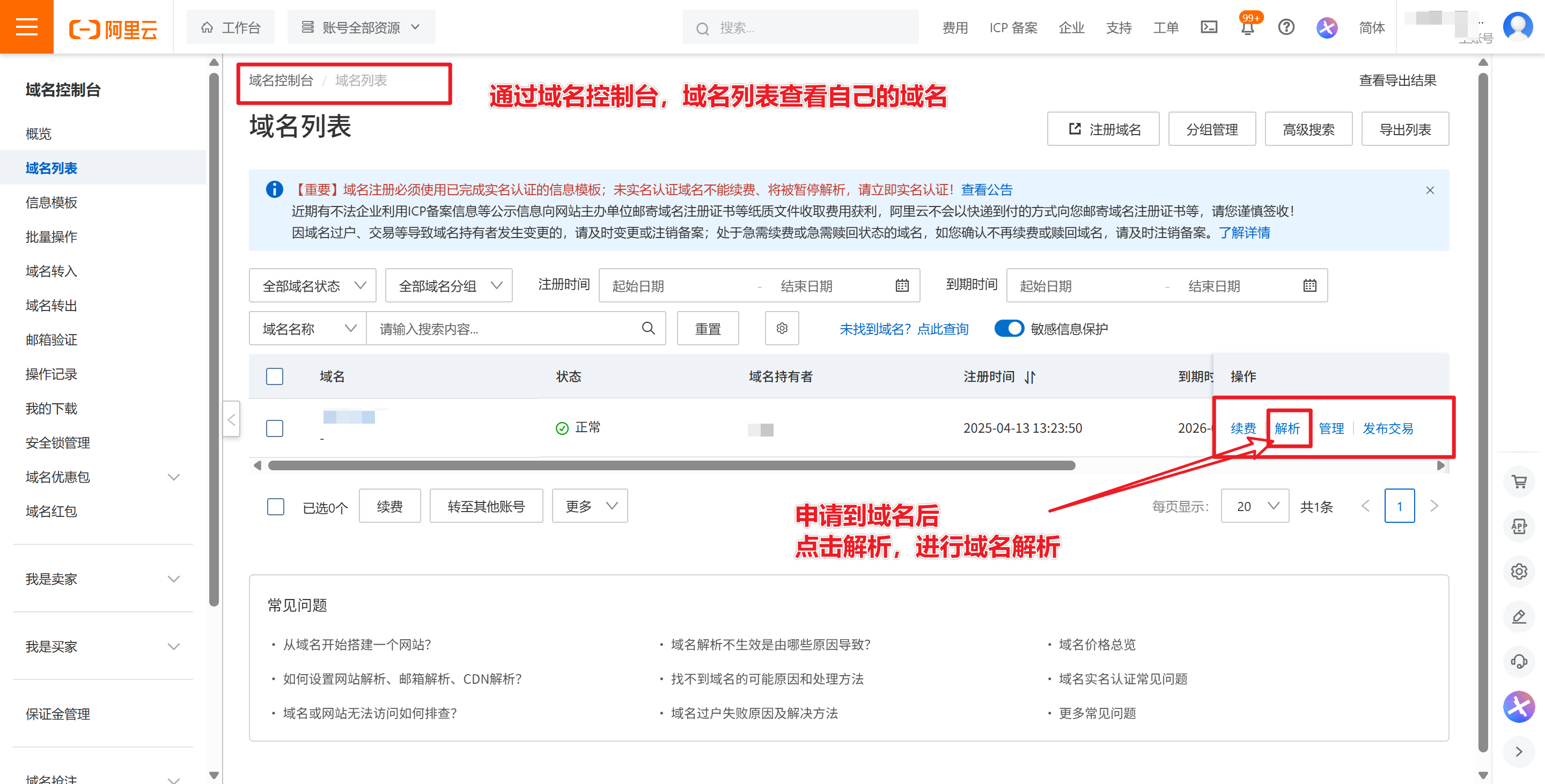Screen dimensions: 1545x784
Task: Expand the 更多 bulk actions dropdown
Action: click(x=590, y=506)
